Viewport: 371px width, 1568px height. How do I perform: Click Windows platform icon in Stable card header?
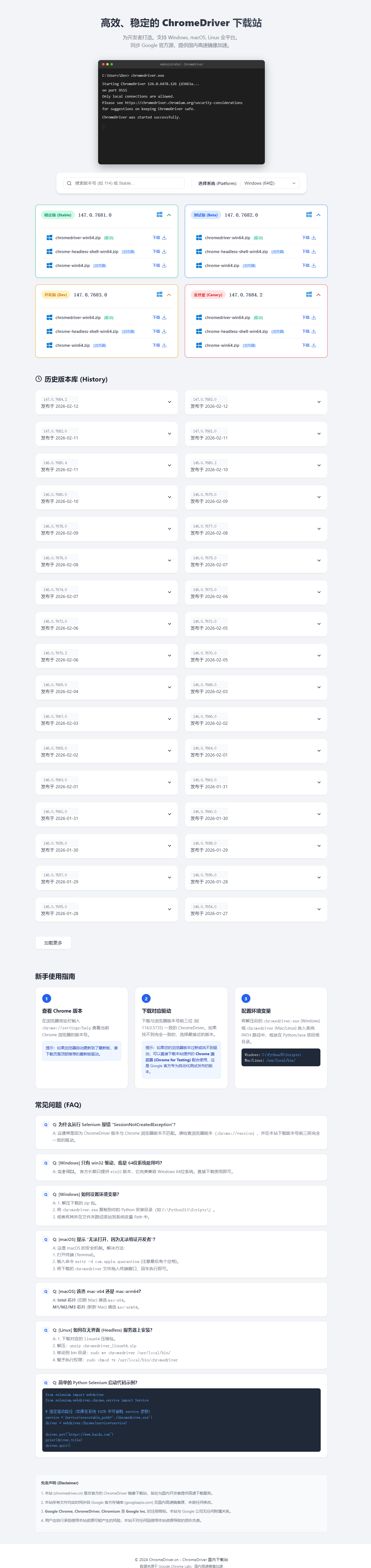tap(159, 215)
